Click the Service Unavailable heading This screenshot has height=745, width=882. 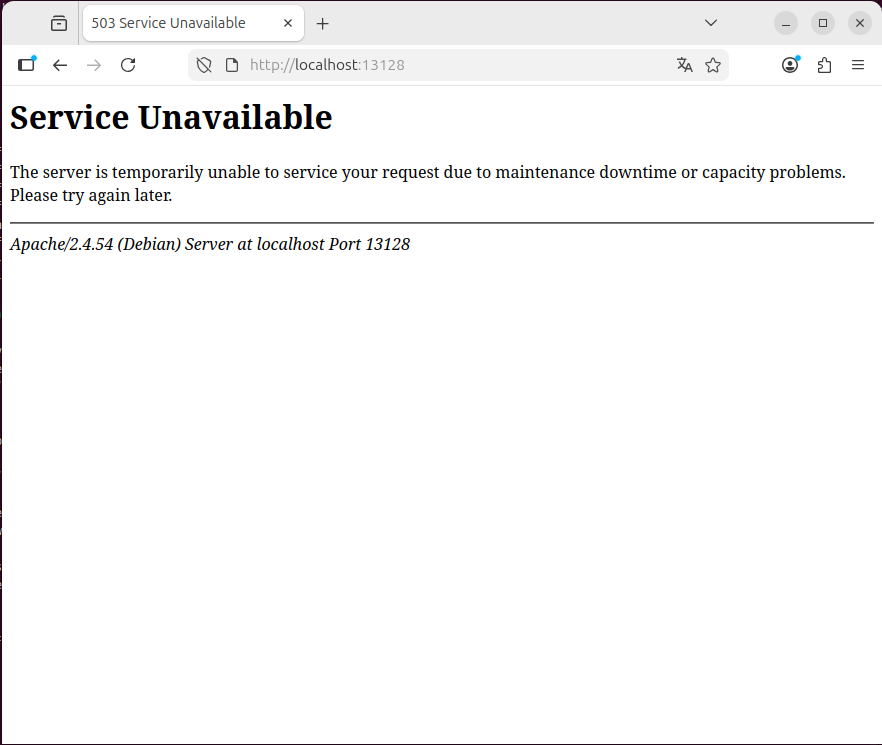point(171,118)
